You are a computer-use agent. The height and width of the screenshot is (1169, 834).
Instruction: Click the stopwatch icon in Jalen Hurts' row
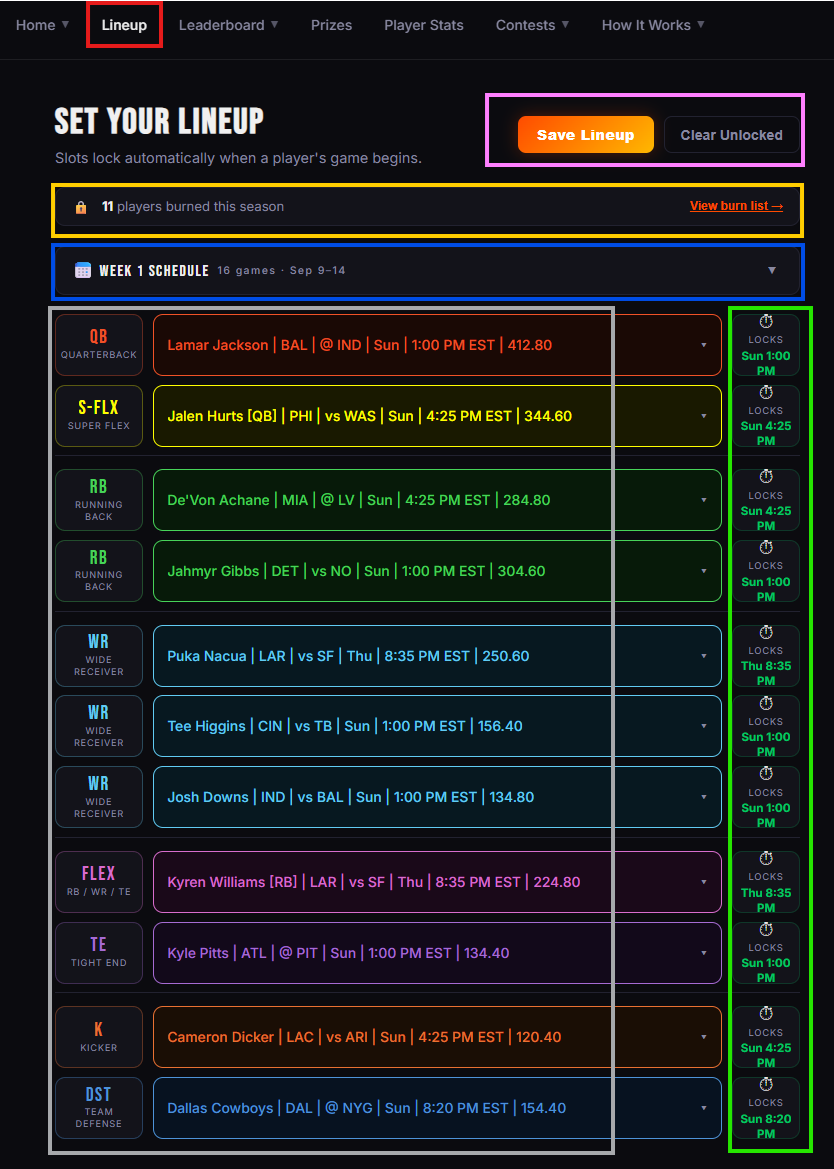click(765, 392)
